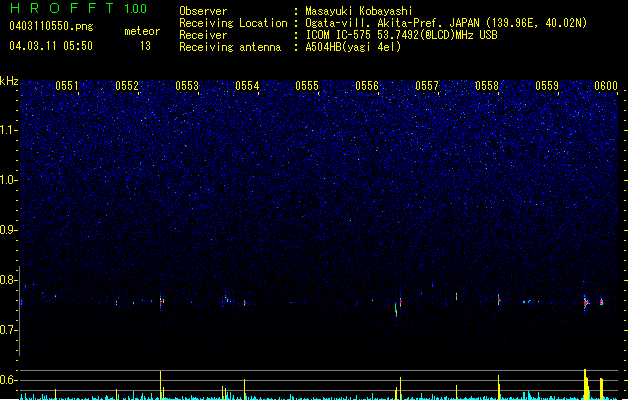Click the meteor count value 13
The image size is (629, 400).
tap(145, 46)
